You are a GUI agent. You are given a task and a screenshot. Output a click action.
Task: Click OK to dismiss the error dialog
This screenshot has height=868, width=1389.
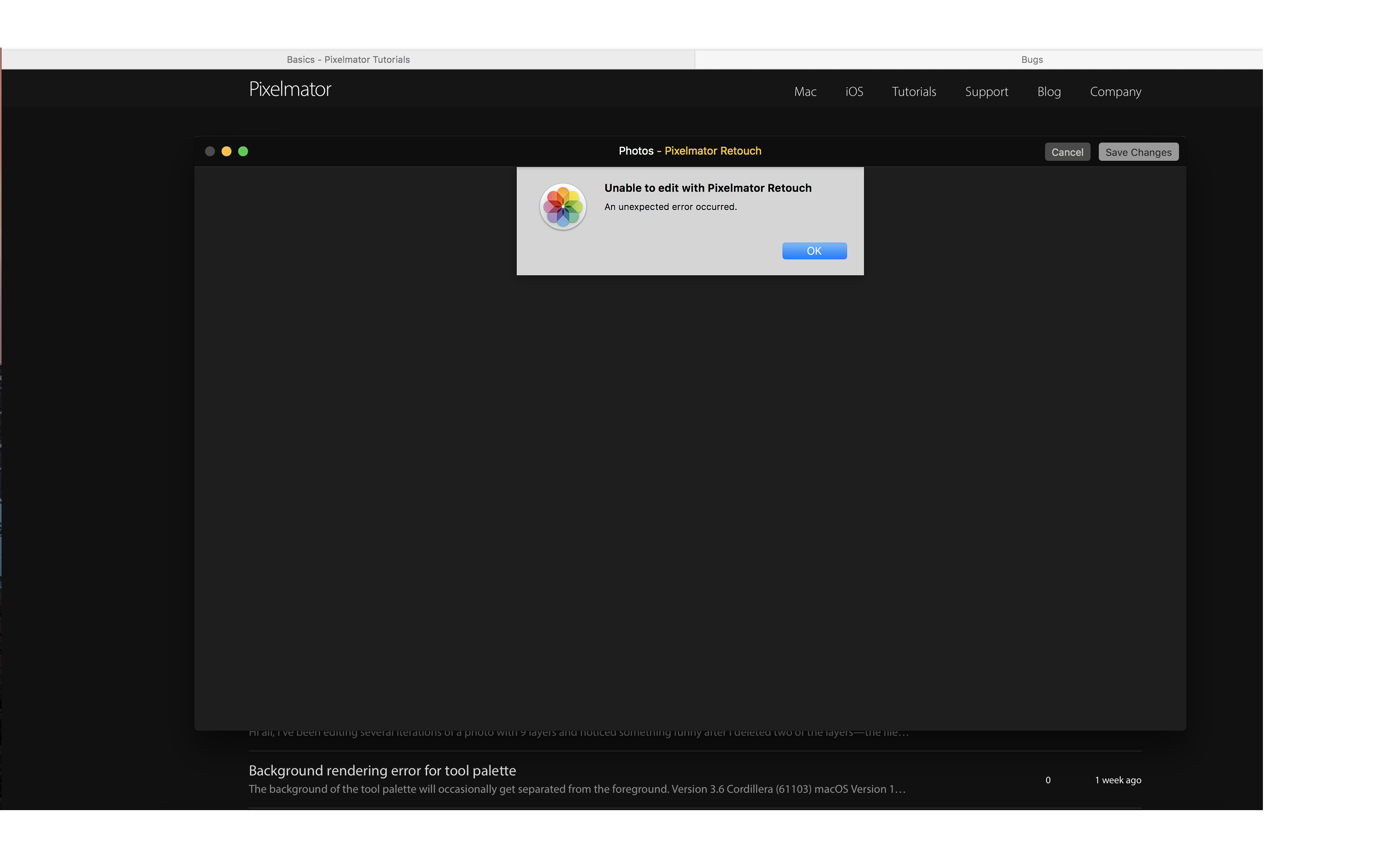pos(815,250)
